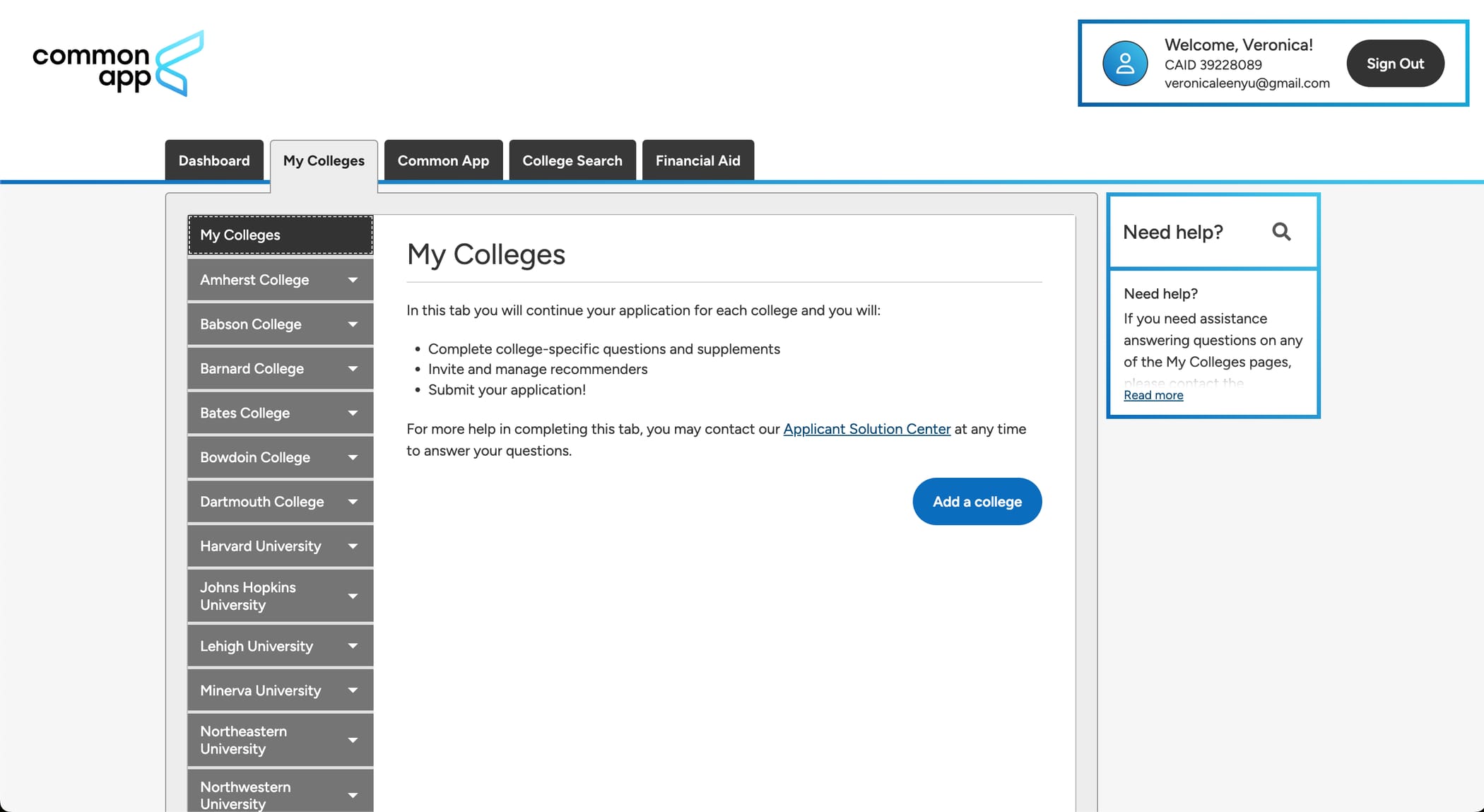1484x812 pixels.
Task: Click the Sign Out button
Action: coord(1394,63)
